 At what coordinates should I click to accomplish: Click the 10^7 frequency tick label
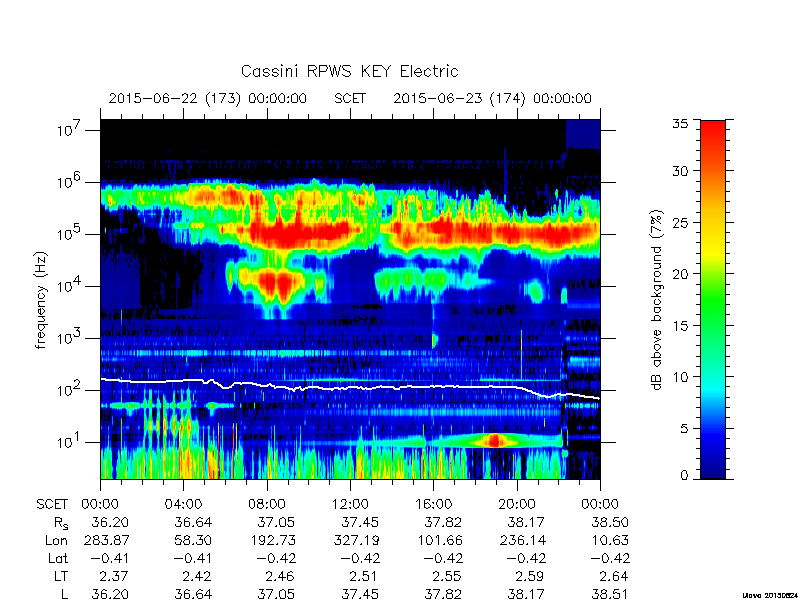69,129
